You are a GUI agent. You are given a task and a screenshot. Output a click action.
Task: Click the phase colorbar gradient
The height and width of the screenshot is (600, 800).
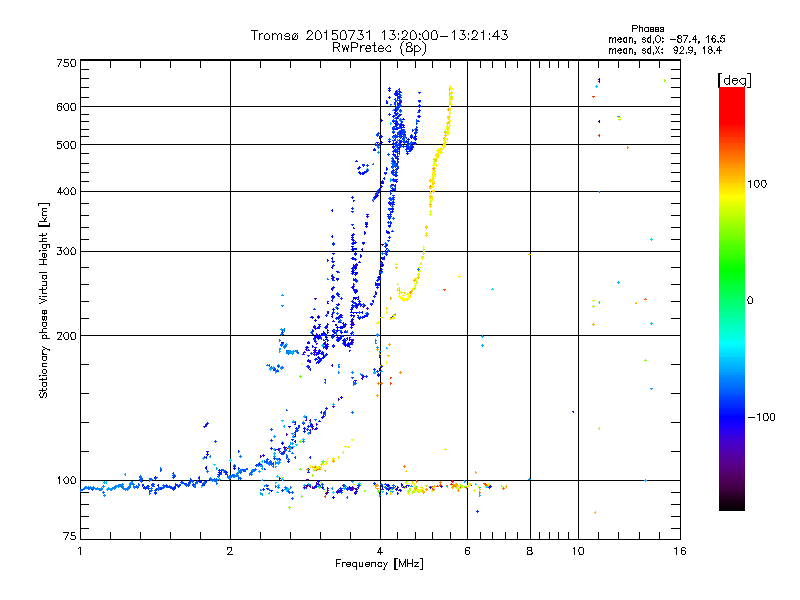[x=732, y=298]
